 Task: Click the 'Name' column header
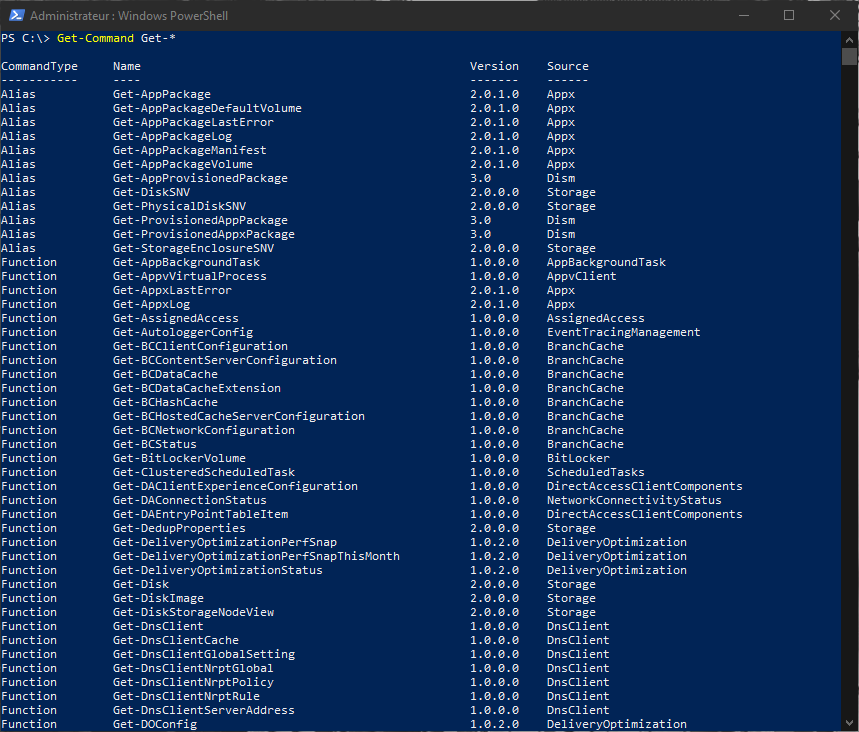[127, 66]
